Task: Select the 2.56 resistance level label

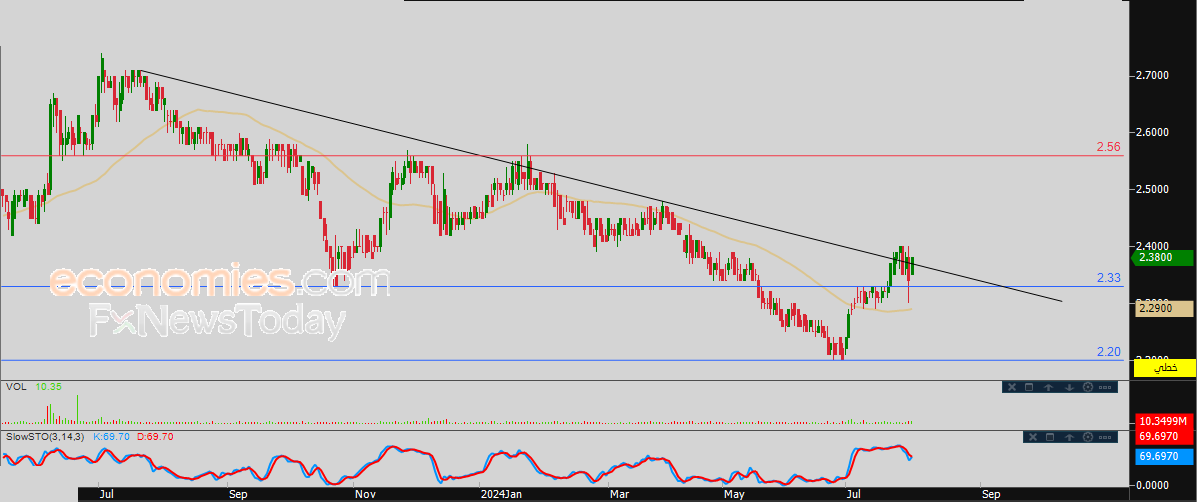Action: point(1108,146)
